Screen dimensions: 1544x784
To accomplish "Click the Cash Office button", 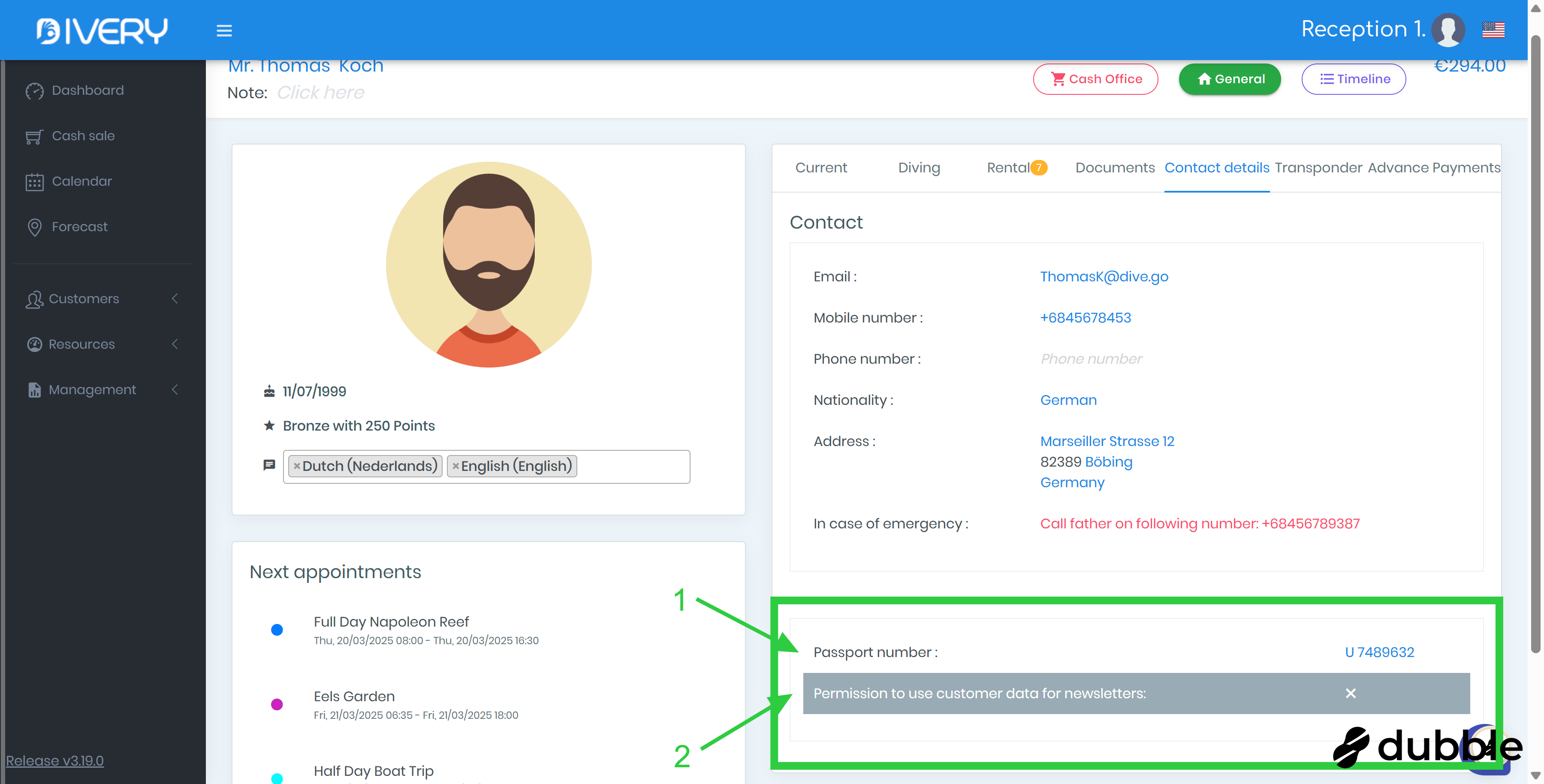I will click(1095, 79).
